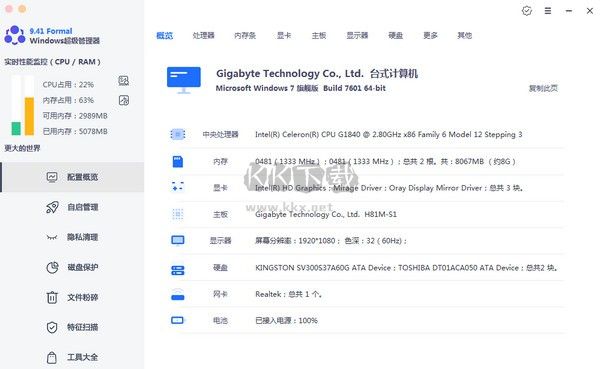Switch to the 硬盘 tab
The height and width of the screenshot is (369, 600).
(396, 36)
